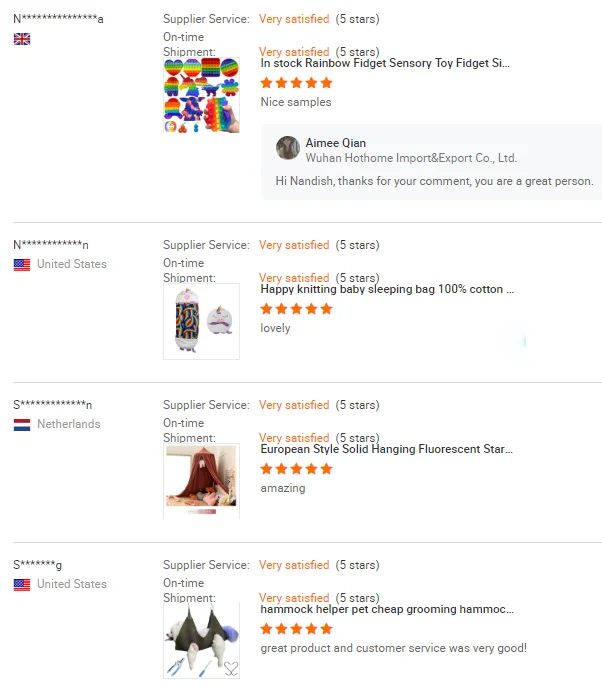Click Aimee Qian's profile avatar
Screen dimensions: 602x686
pyautogui.click(x=288, y=148)
